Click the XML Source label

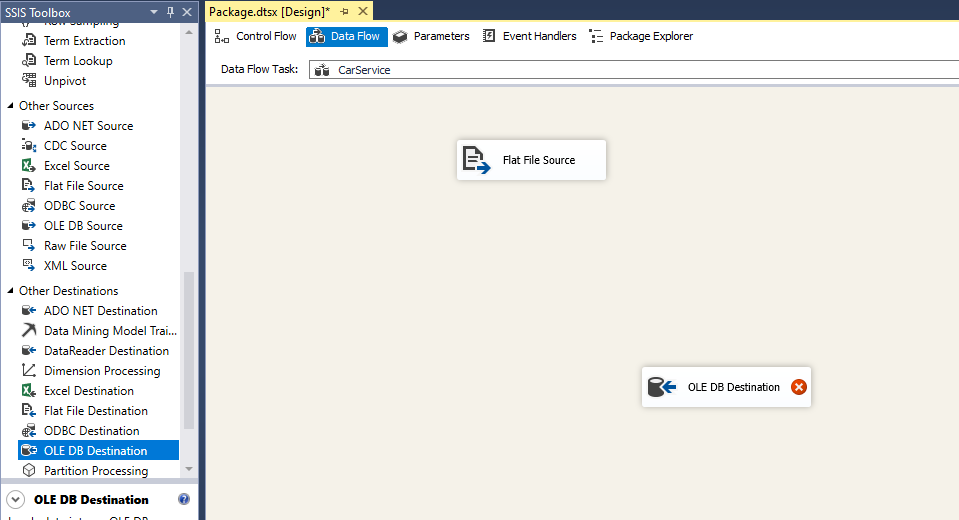[x=75, y=266]
